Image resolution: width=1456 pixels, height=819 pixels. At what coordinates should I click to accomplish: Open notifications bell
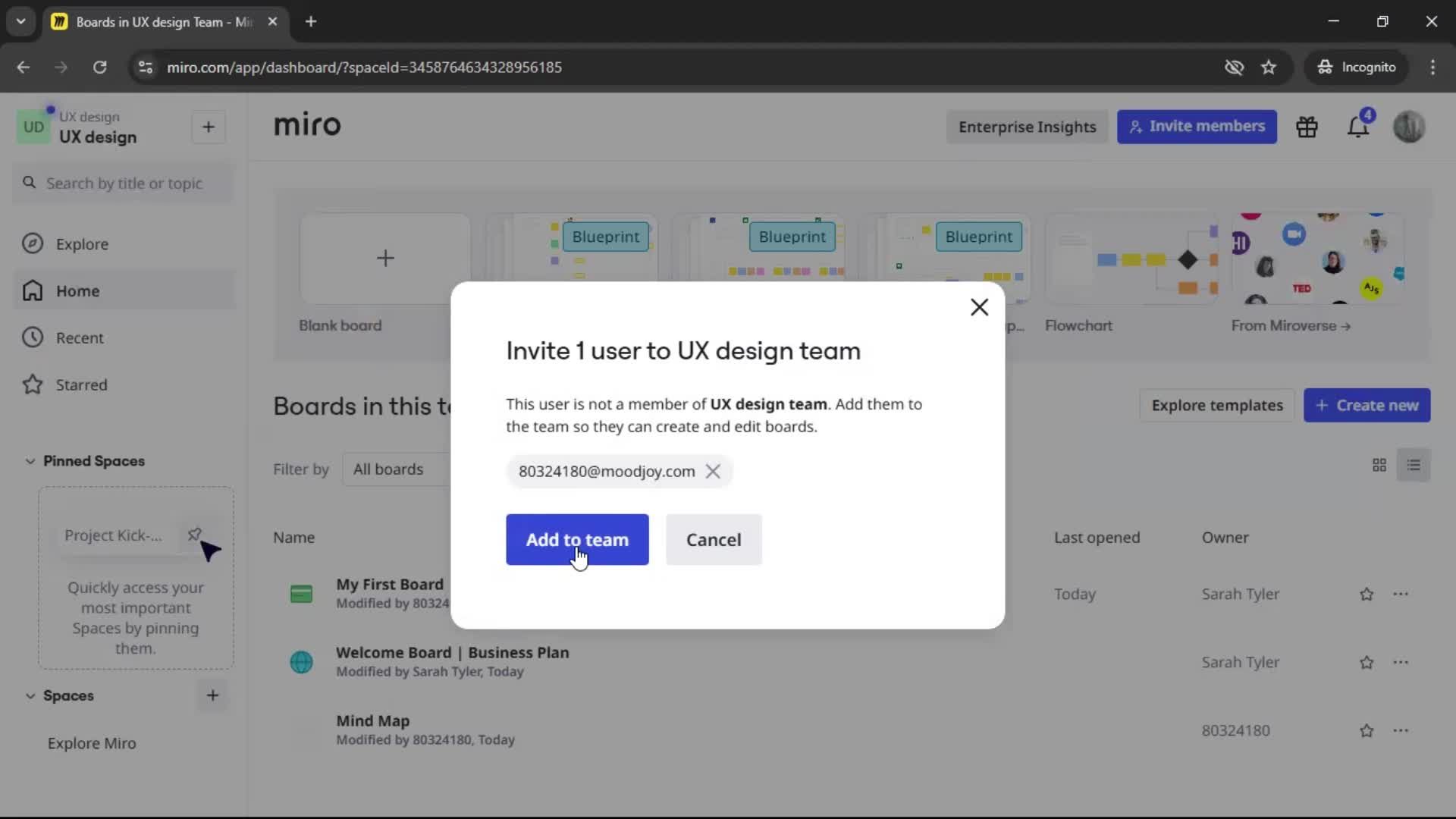coord(1358,127)
